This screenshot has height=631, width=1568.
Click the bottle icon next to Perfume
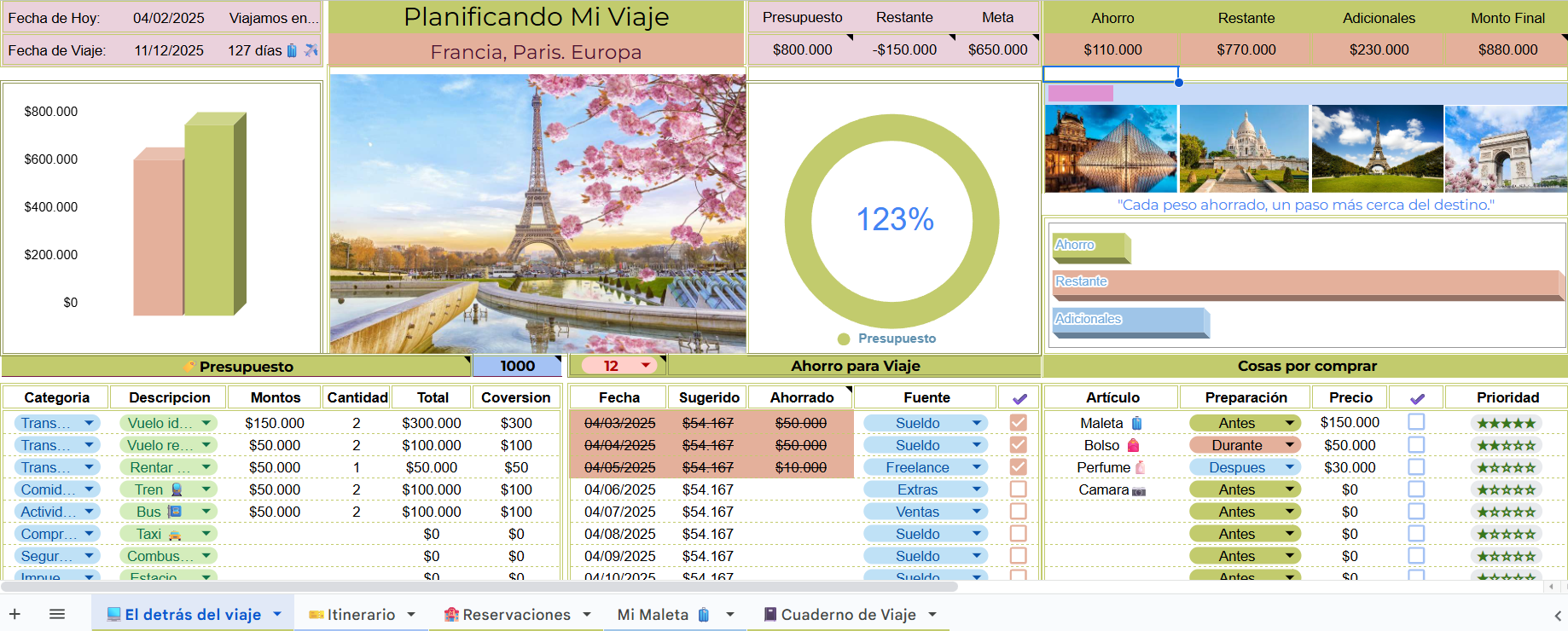(x=1140, y=467)
